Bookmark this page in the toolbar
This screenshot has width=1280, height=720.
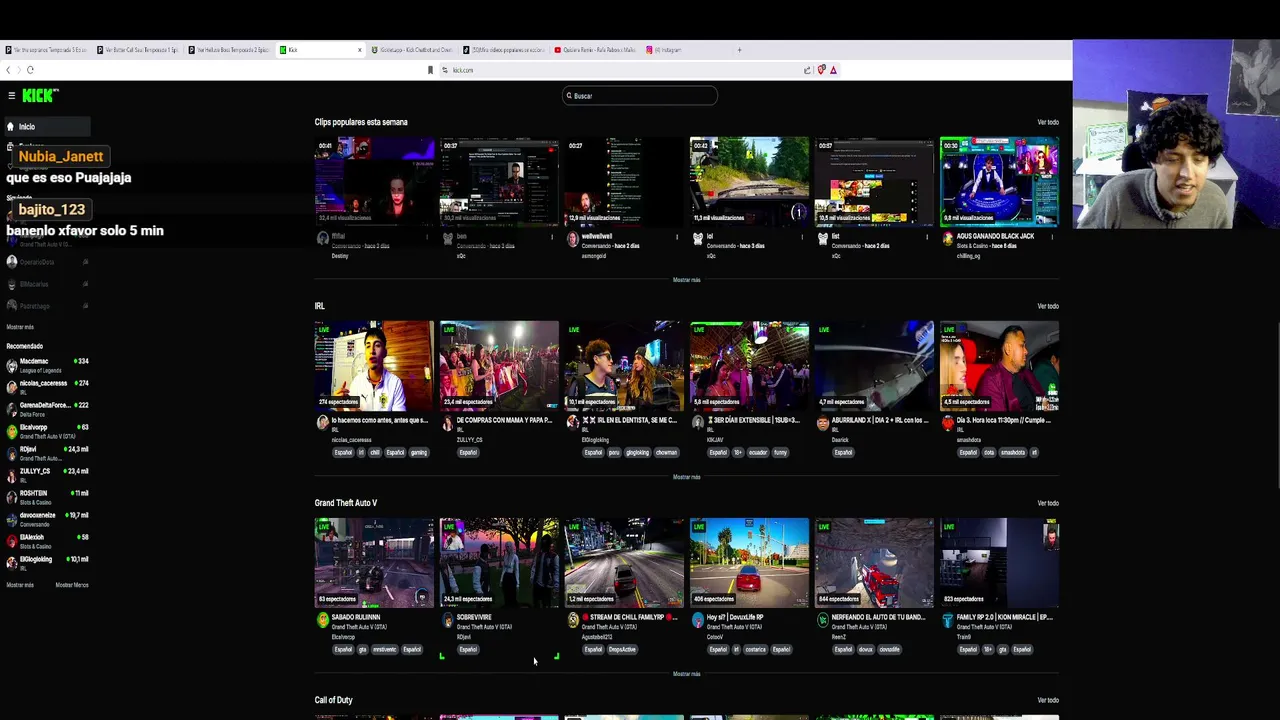[430, 70]
